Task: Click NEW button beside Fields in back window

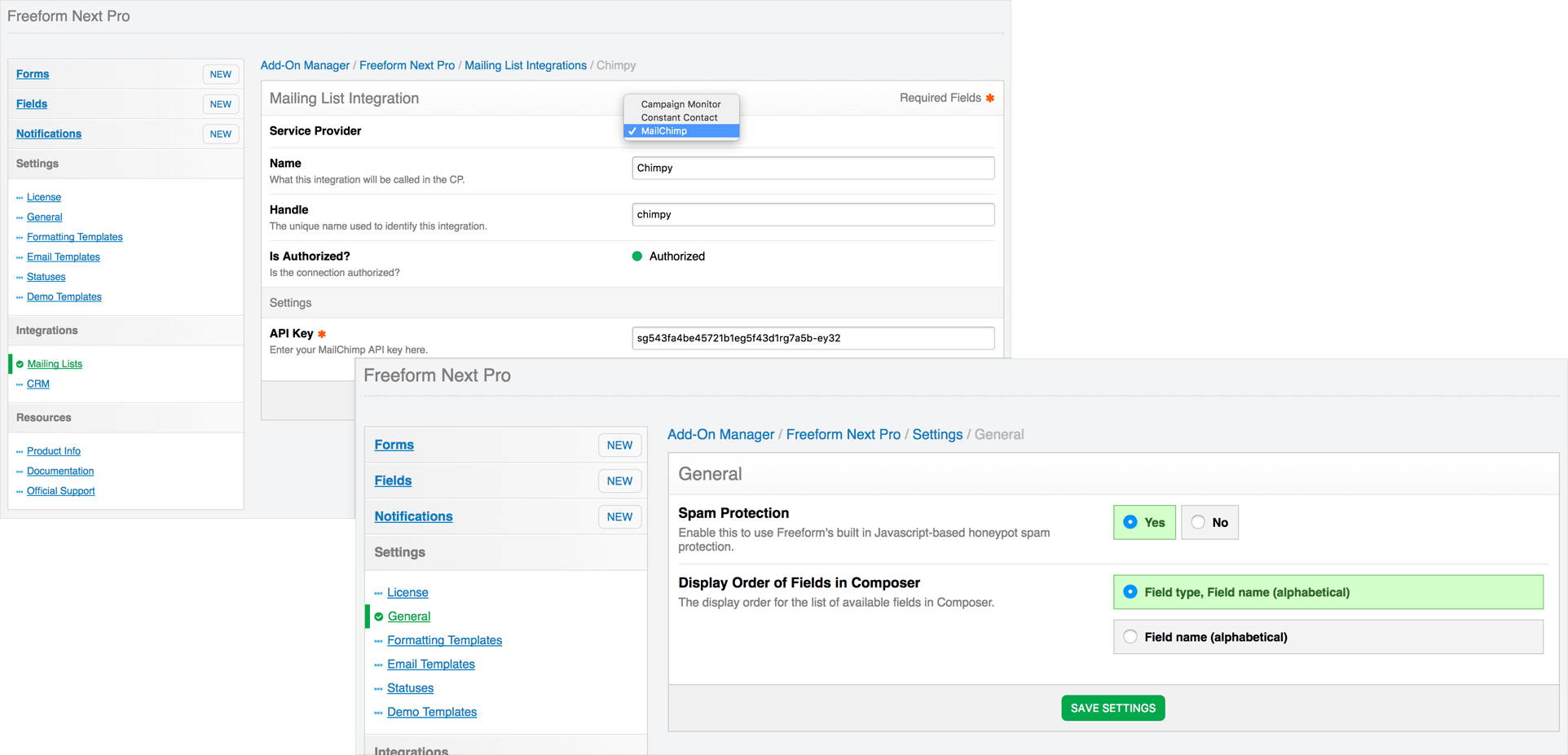Action: tap(221, 104)
